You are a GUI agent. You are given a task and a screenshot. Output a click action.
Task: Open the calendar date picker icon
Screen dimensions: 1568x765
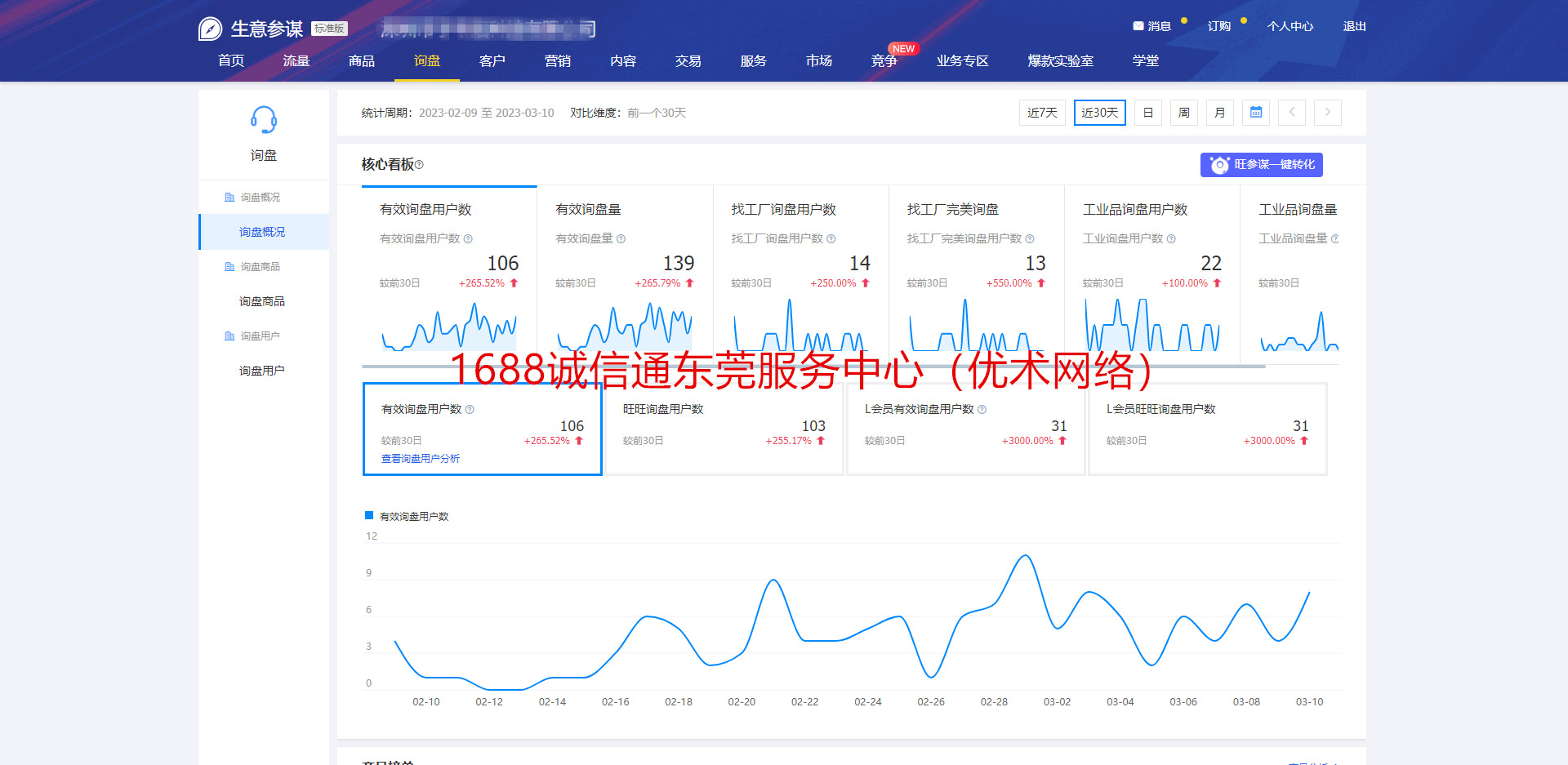tap(1256, 113)
